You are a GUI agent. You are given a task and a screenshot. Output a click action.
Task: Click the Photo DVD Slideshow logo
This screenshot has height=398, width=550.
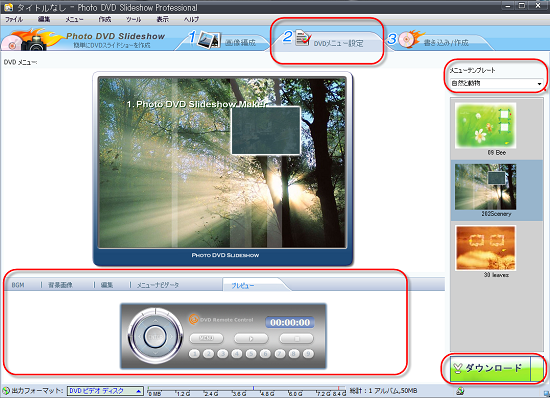coord(84,39)
